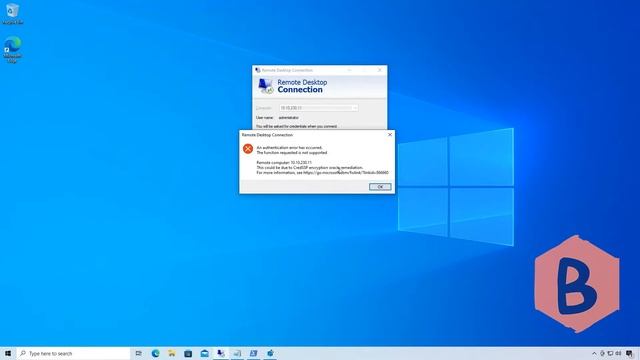Click the 'The function requested is not supported' line

pyautogui.click(x=292, y=153)
